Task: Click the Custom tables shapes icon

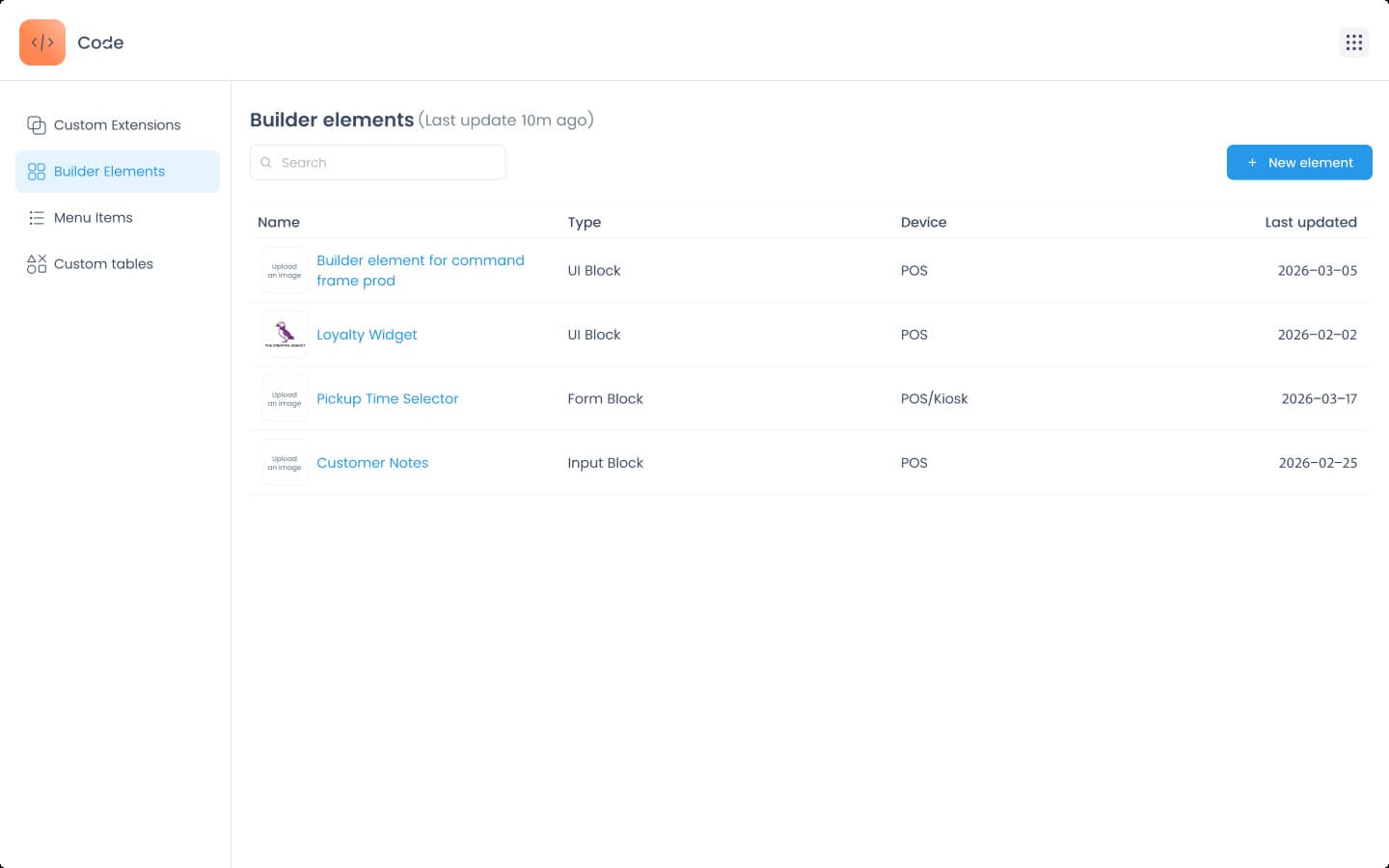Action: click(37, 264)
